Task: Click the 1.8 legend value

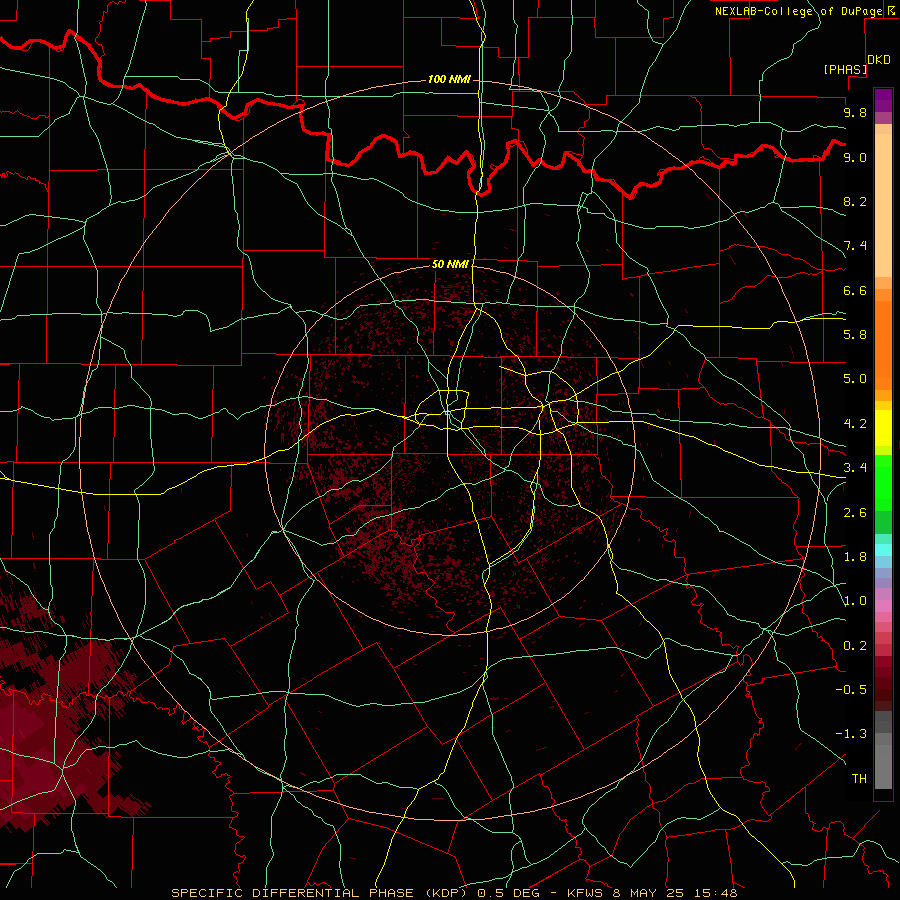Action: tap(855, 557)
